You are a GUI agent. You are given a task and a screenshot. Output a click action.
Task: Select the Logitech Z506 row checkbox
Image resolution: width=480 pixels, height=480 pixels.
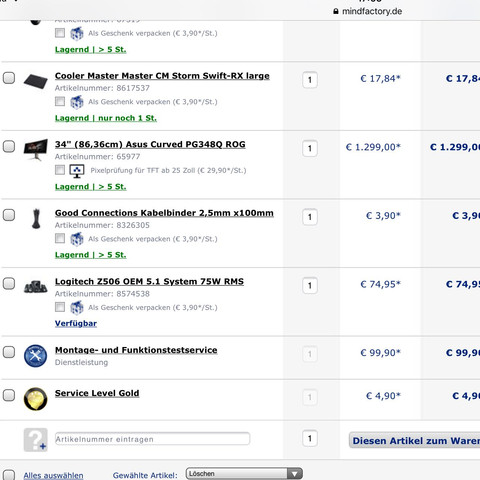coord(9,284)
